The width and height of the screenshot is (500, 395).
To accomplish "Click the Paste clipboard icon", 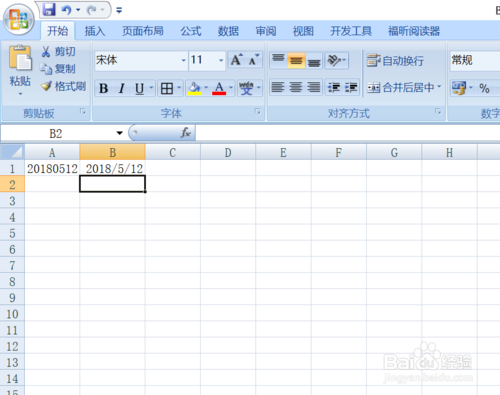I will (x=20, y=58).
